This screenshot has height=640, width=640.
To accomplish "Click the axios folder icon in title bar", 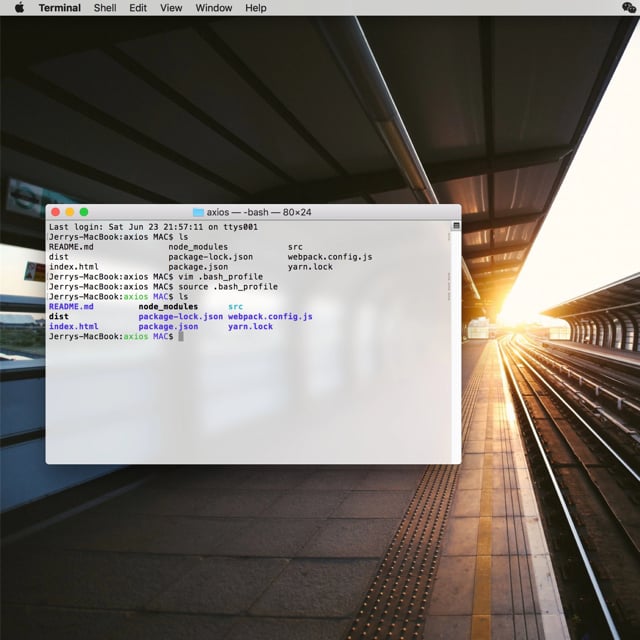I will pyautogui.click(x=198, y=212).
